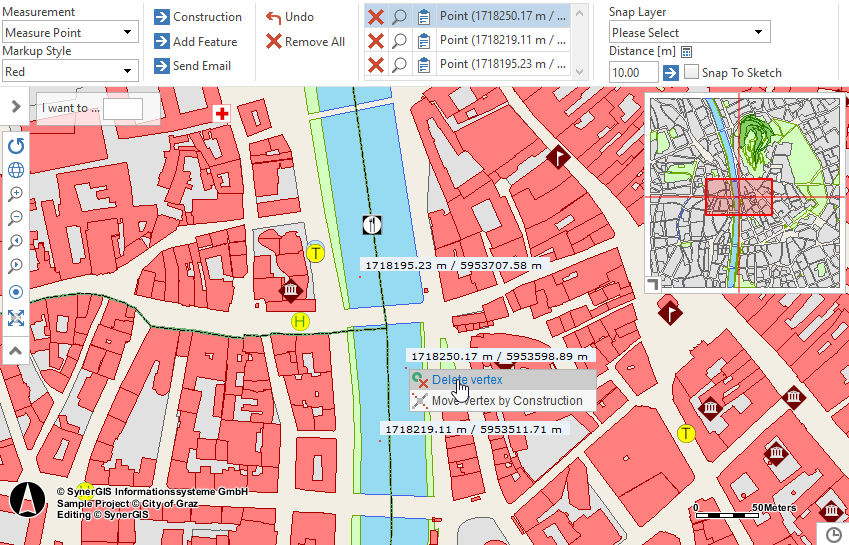Screen dimensions: 849x545
Task: Go to previous map extent
Action: coord(16,243)
